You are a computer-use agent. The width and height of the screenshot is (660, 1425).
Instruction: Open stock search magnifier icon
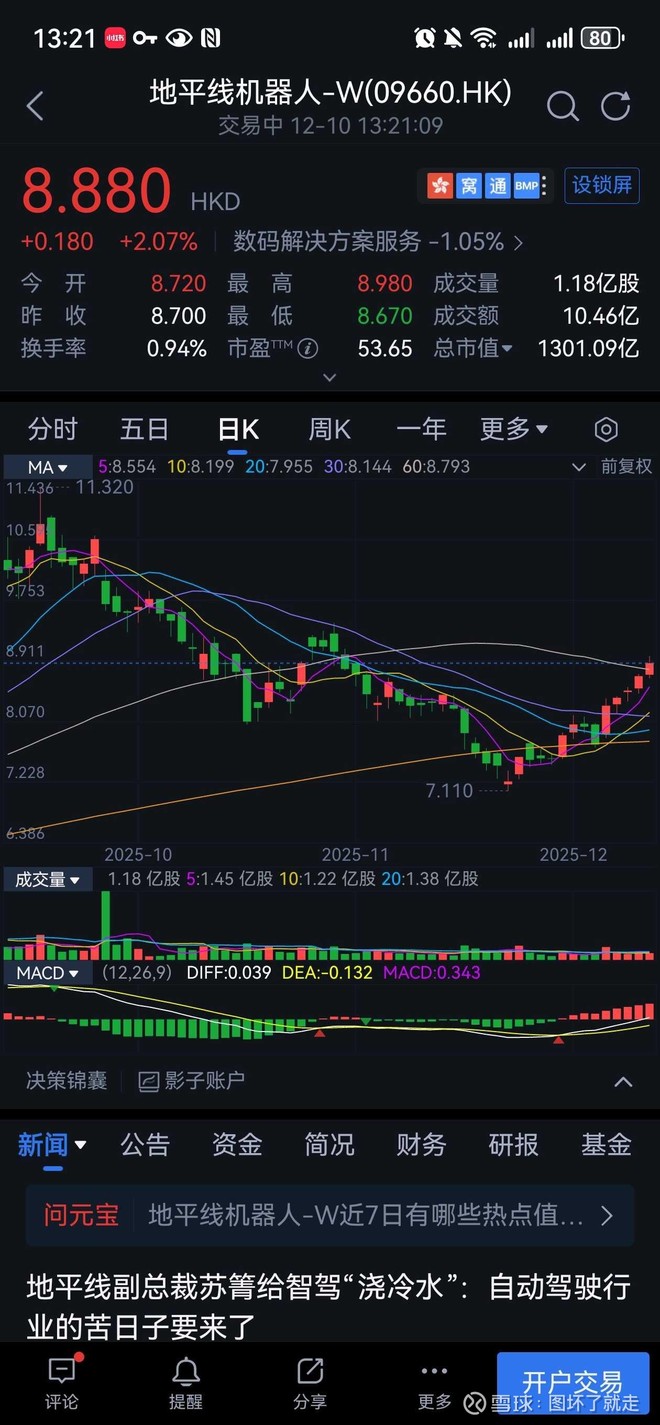562,105
